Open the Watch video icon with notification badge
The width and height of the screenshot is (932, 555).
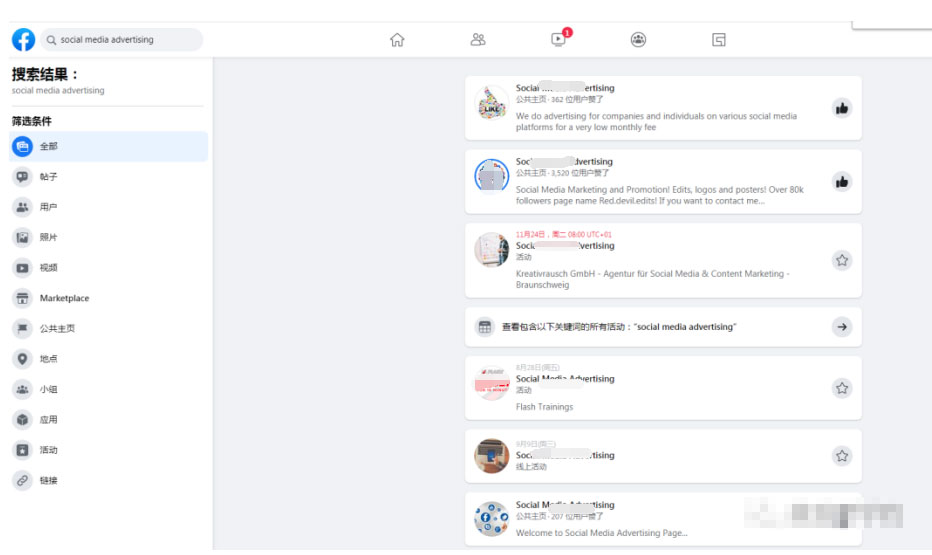tap(558, 40)
